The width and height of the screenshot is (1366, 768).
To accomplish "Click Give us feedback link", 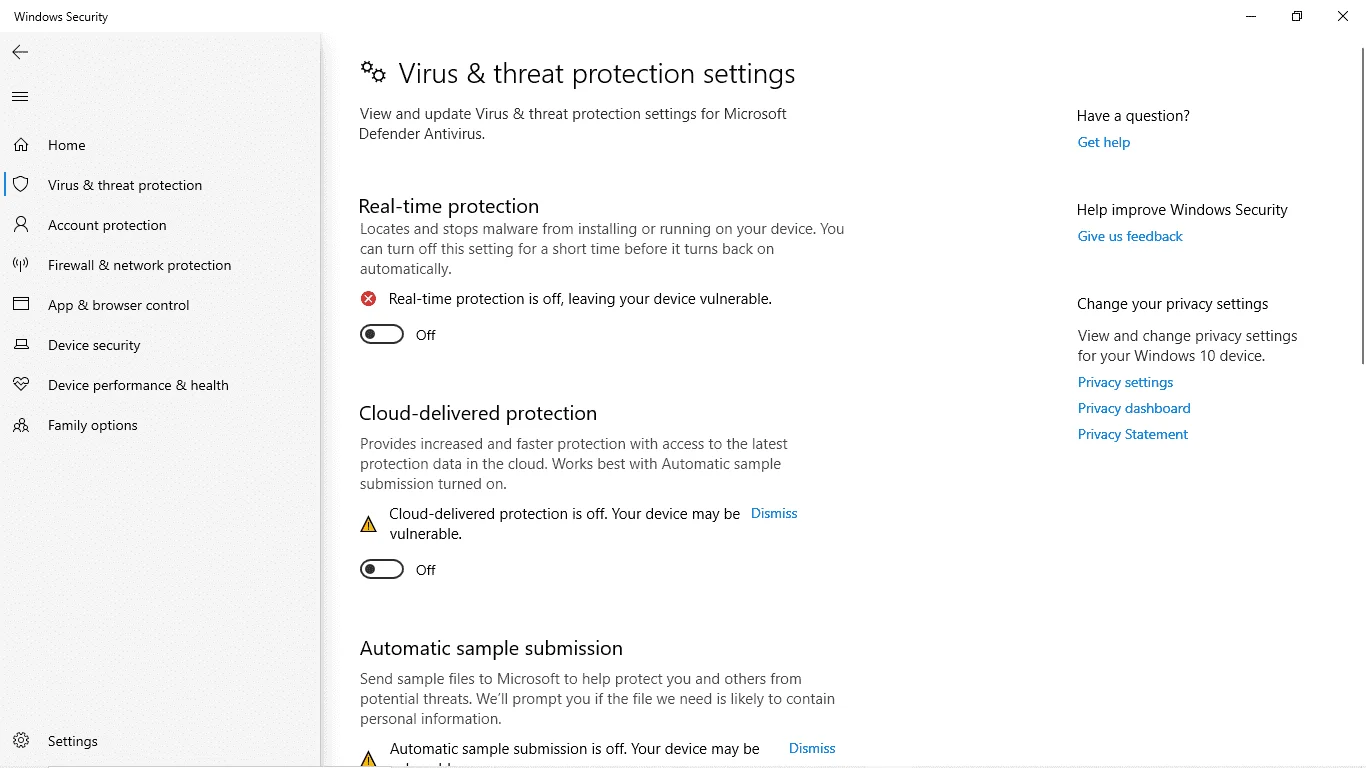I will coord(1130,236).
